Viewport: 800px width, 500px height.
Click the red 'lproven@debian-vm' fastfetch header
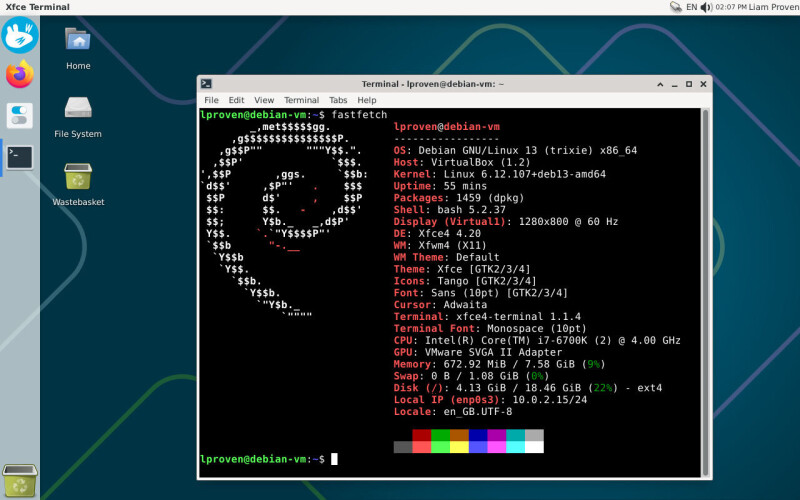446,127
